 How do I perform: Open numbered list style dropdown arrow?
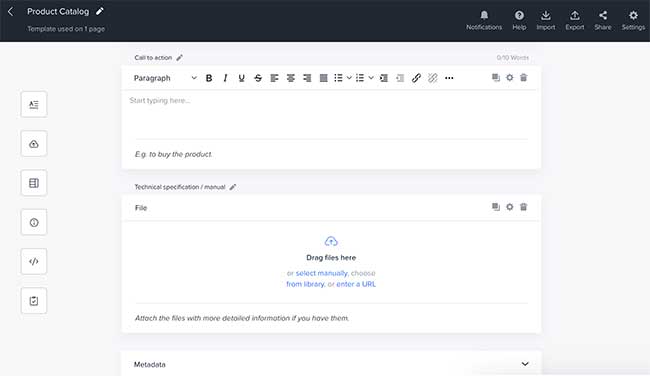click(371, 78)
